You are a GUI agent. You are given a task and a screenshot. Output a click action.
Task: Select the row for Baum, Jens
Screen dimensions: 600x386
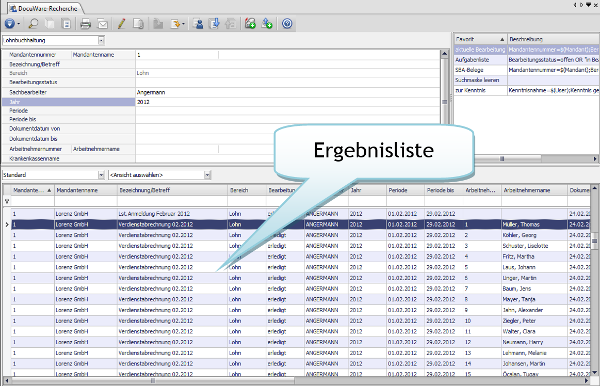click(x=300, y=289)
